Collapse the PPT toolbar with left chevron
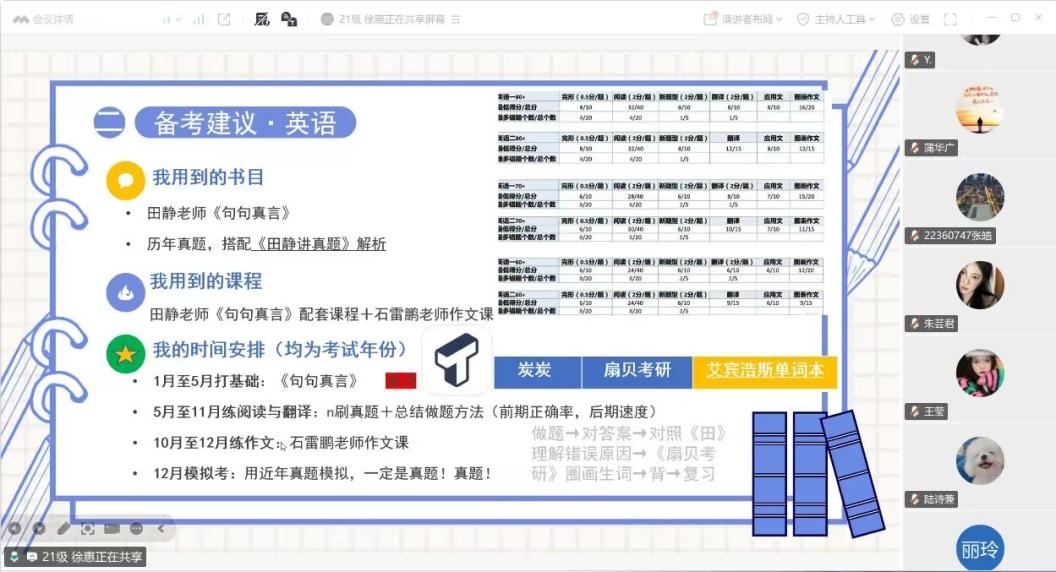The image size is (1056, 572). (160, 528)
